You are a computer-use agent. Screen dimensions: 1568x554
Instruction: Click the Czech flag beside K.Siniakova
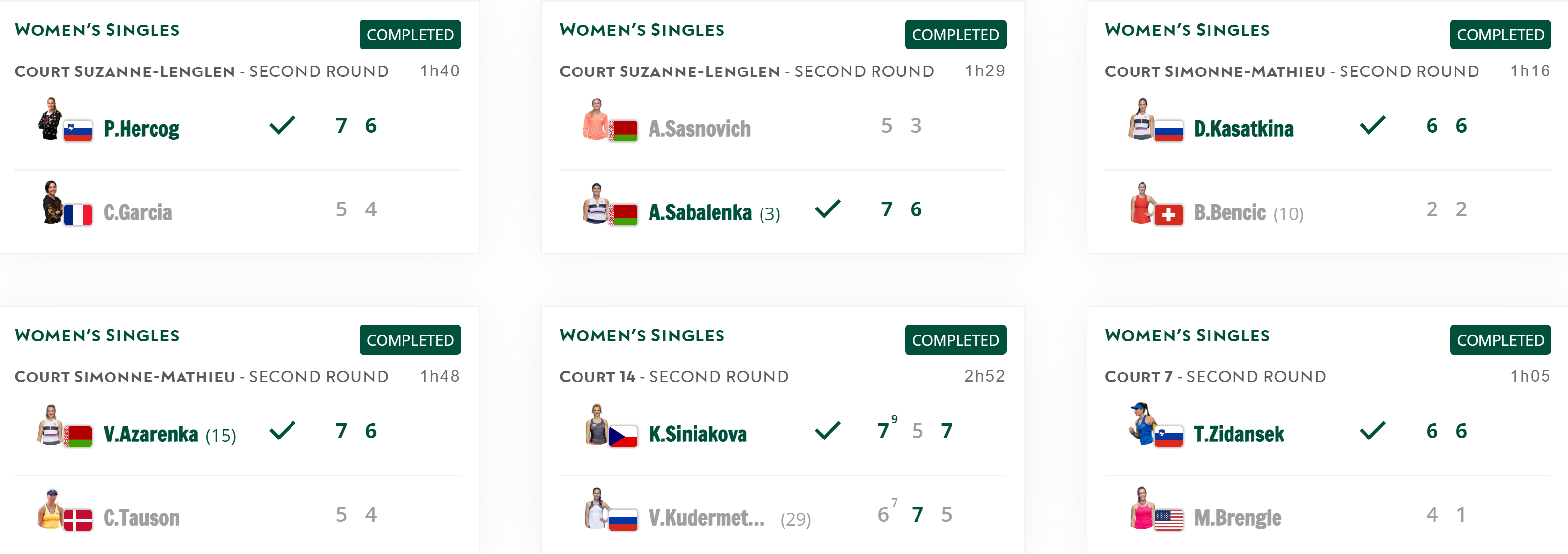623,437
